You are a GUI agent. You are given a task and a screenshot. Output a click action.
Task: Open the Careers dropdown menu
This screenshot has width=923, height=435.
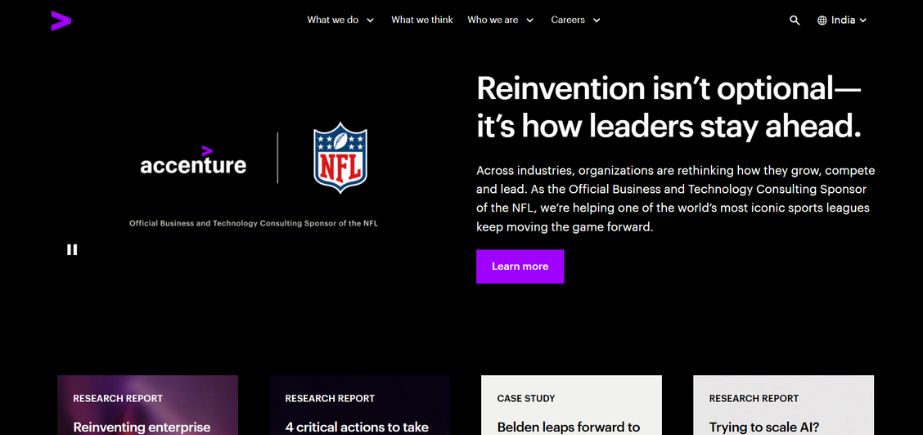click(575, 20)
